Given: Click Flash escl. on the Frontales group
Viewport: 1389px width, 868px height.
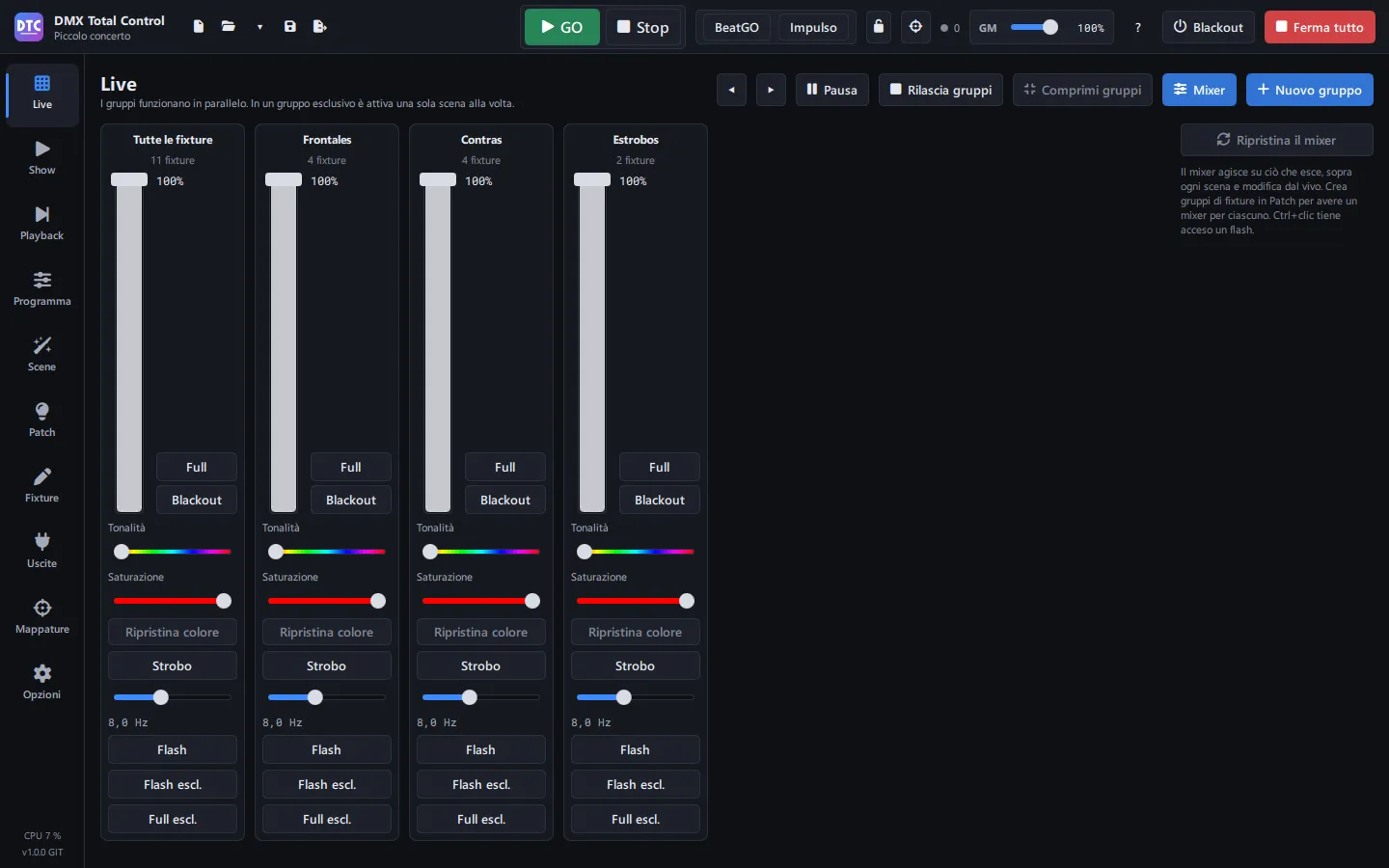Looking at the screenshot, I should (x=327, y=784).
